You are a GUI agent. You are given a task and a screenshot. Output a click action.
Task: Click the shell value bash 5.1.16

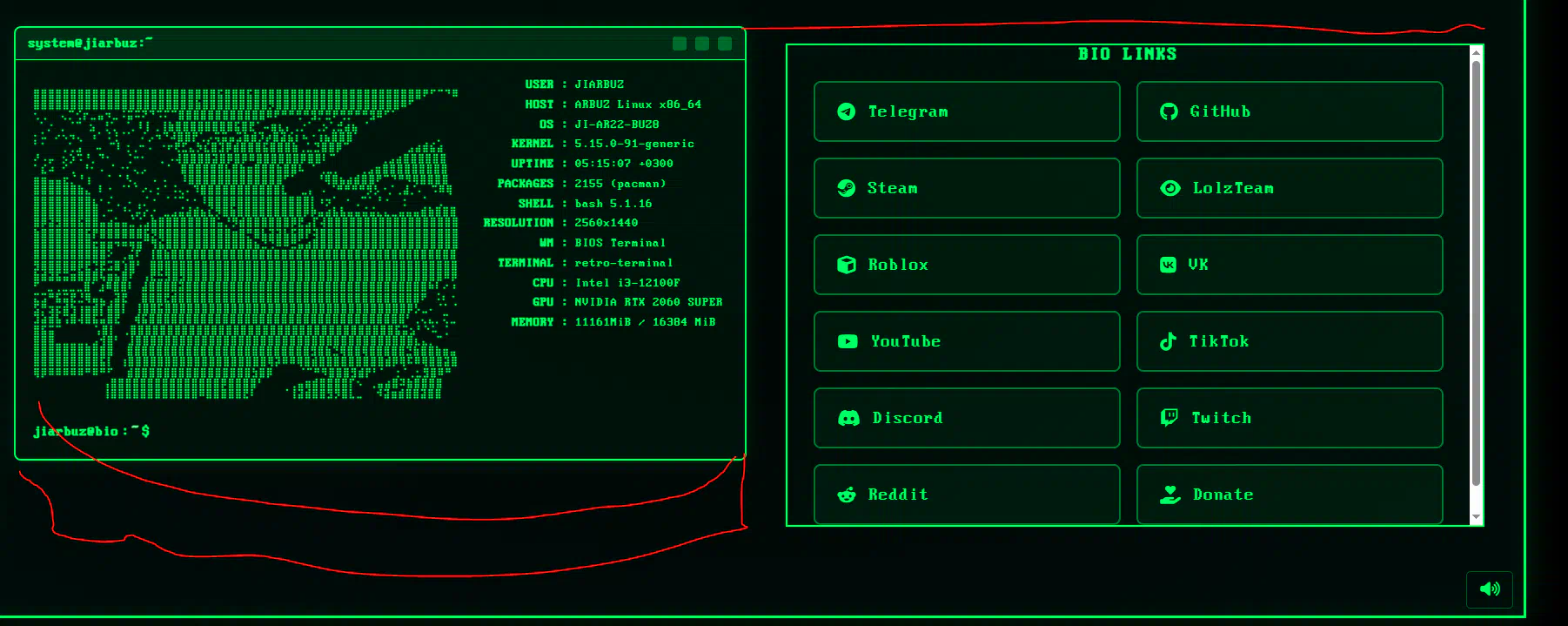613,204
